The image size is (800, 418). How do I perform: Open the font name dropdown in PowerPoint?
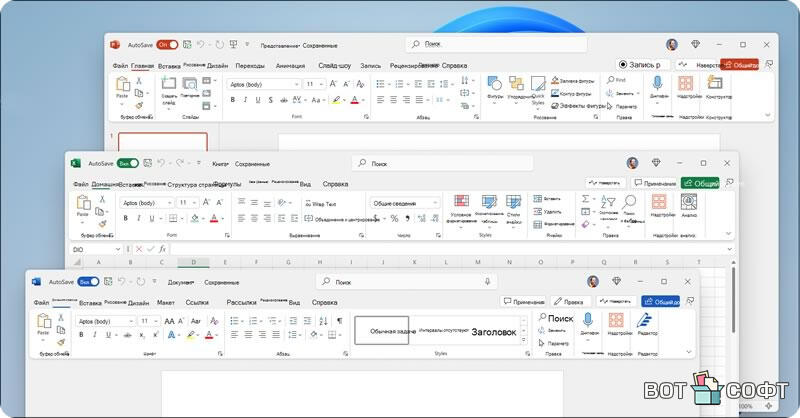[x=296, y=84]
